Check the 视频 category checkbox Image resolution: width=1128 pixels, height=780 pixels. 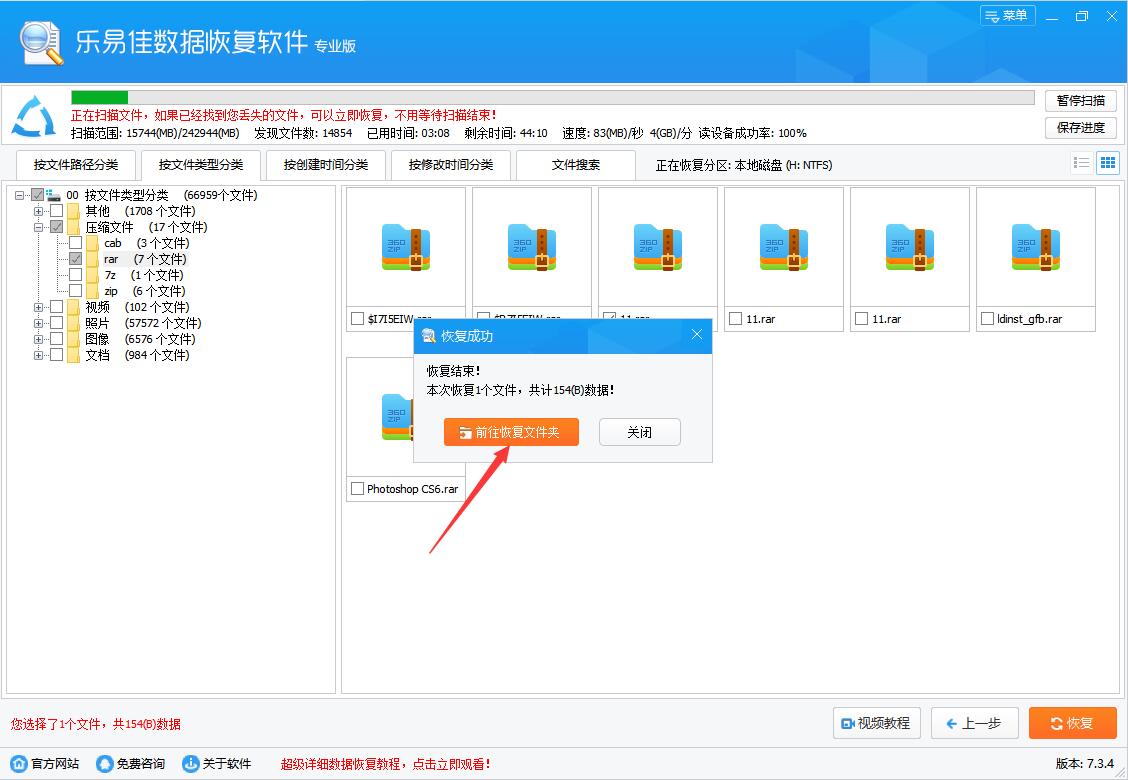point(56,307)
